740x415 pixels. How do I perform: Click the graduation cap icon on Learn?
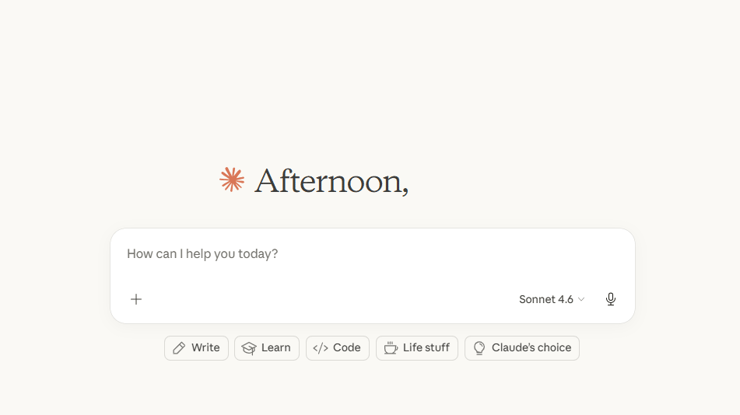(x=249, y=348)
